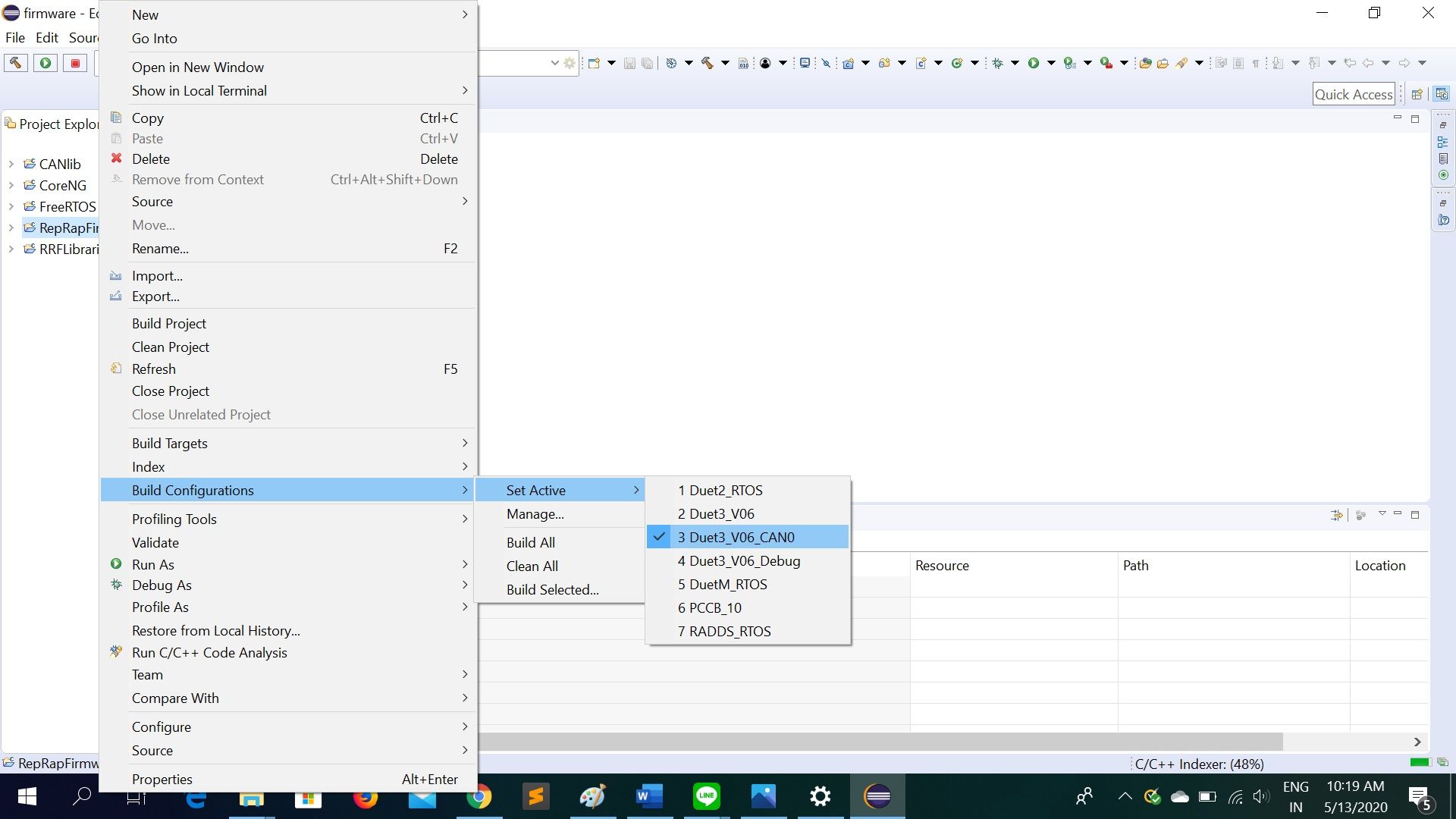Set 4 Duet3_V06_Debug as active configuration
This screenshot has height=819, width=1456.
coord(748,560)
